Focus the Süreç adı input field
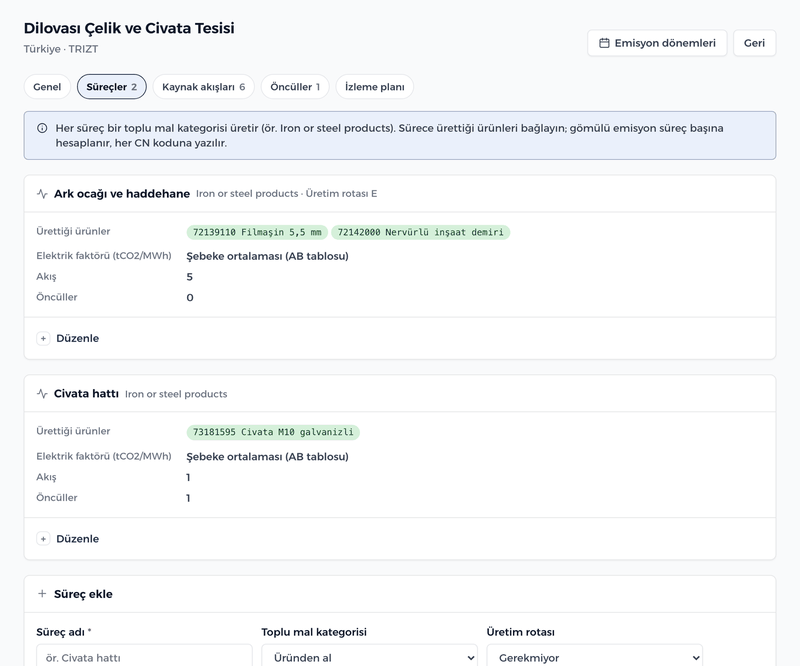 tap(144, 658)
